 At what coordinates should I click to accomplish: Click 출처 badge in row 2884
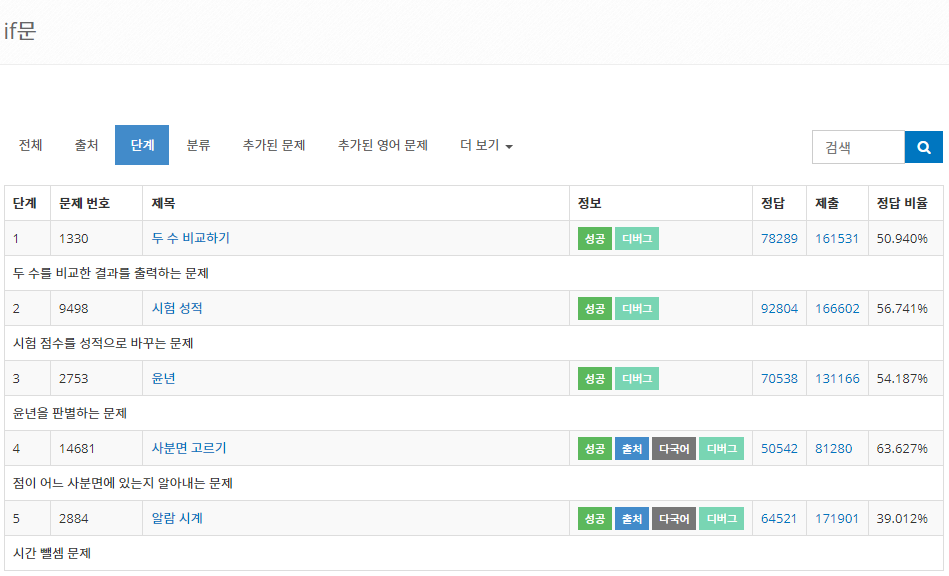pos(632,519)
